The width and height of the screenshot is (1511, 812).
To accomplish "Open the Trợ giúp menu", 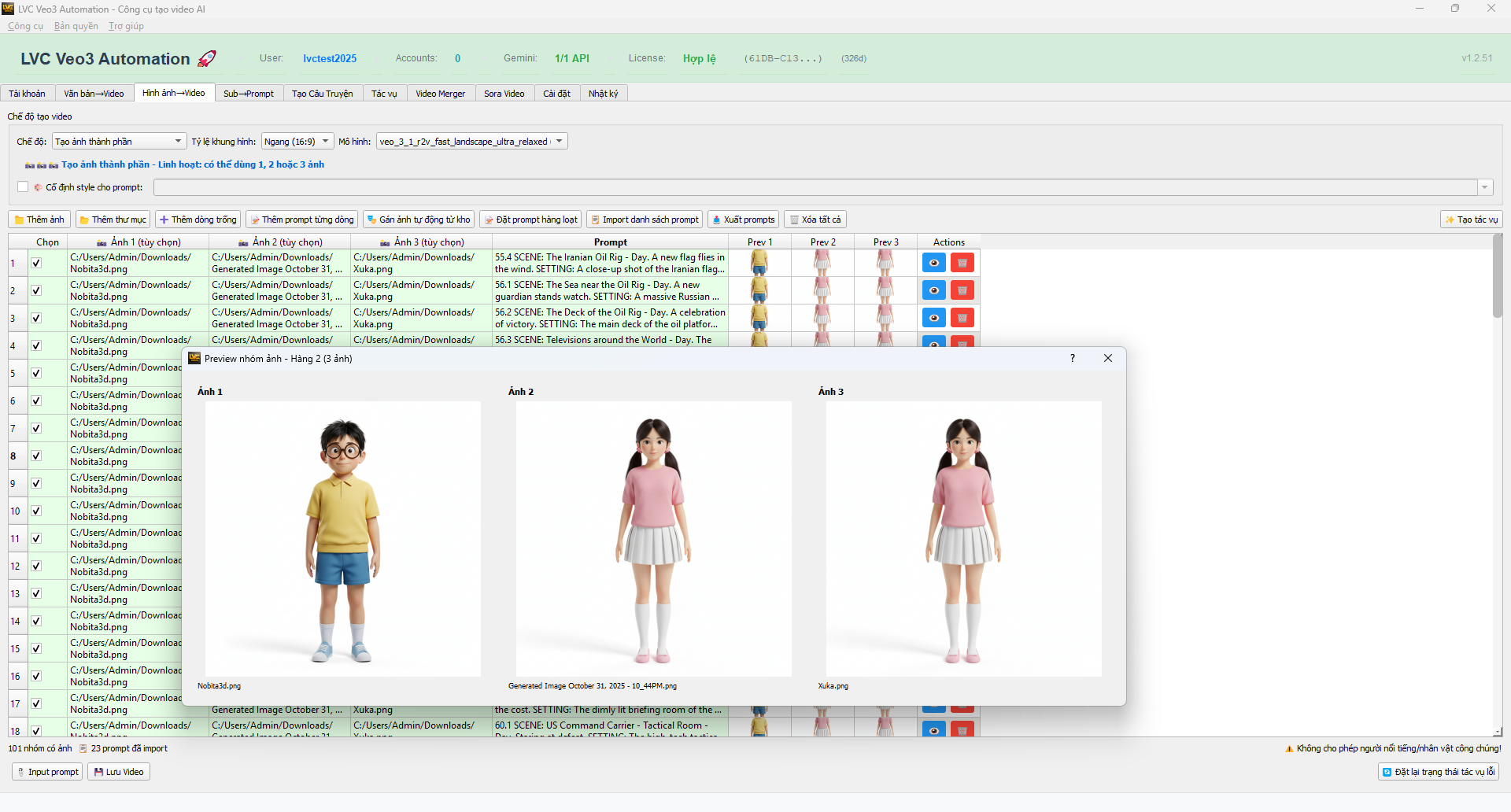I will tap(125, 26).
